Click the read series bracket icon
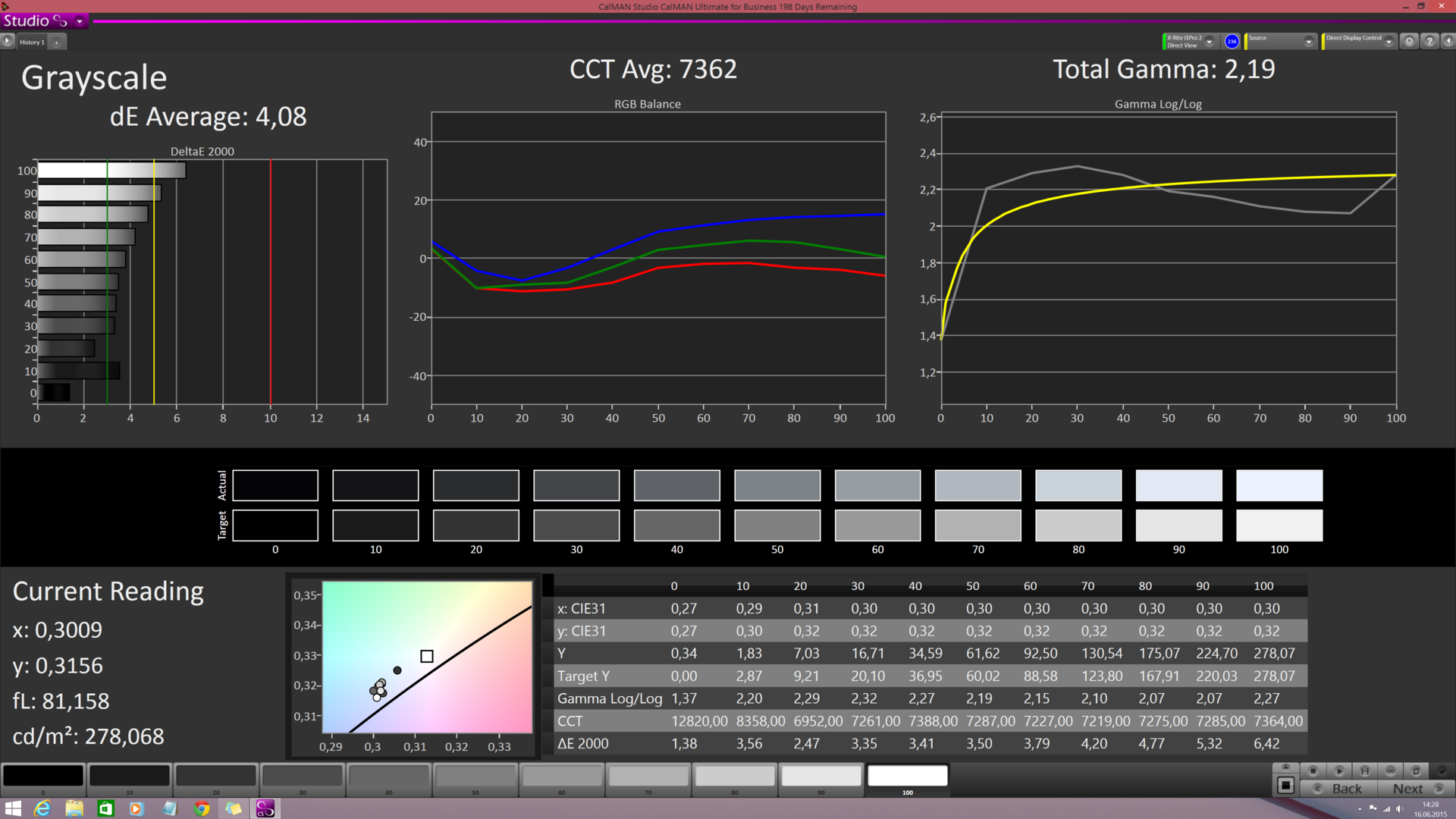 pyautogui.click(x=1365, y=771)
